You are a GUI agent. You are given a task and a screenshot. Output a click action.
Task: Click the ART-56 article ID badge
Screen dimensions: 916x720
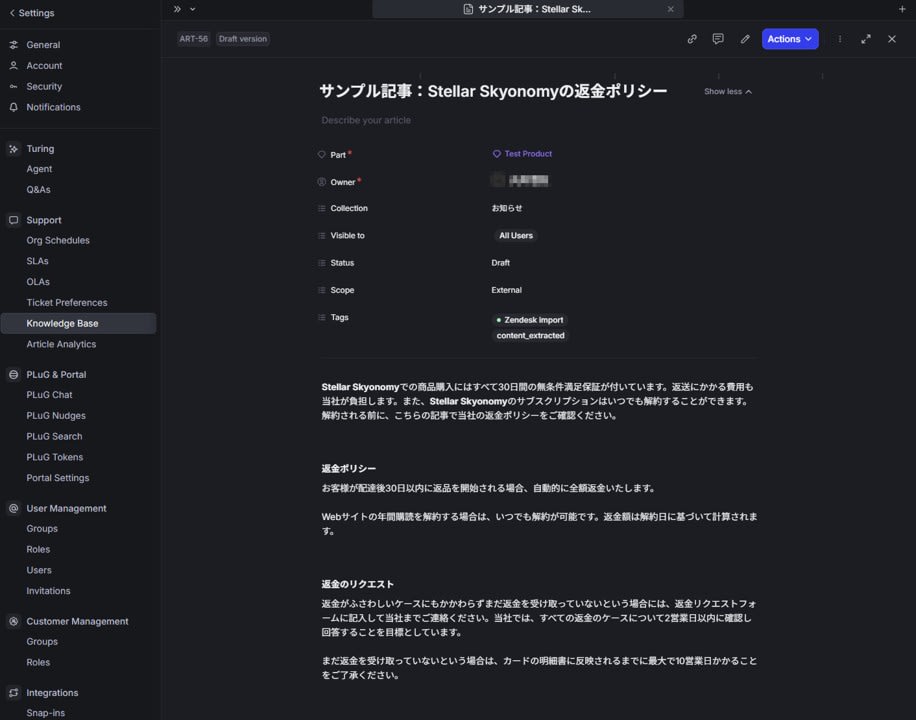[193, 39]
